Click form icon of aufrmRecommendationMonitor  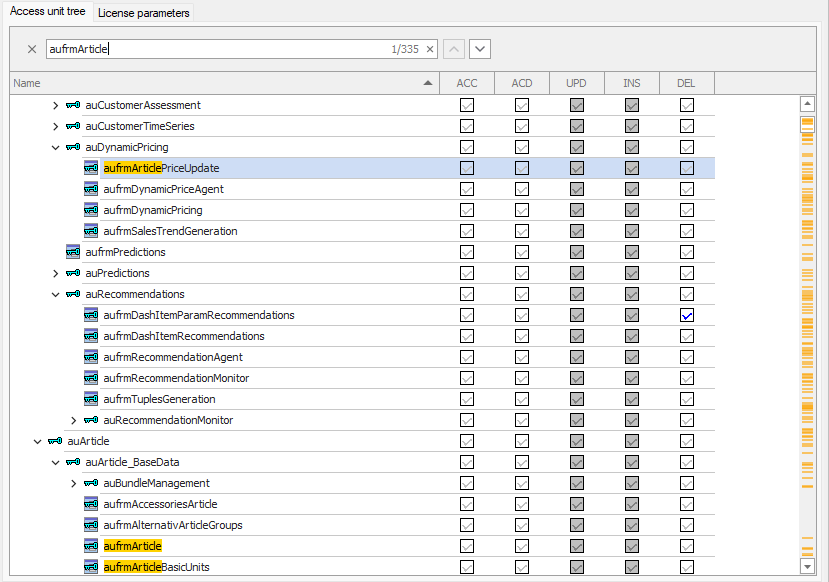click(91, 378)
